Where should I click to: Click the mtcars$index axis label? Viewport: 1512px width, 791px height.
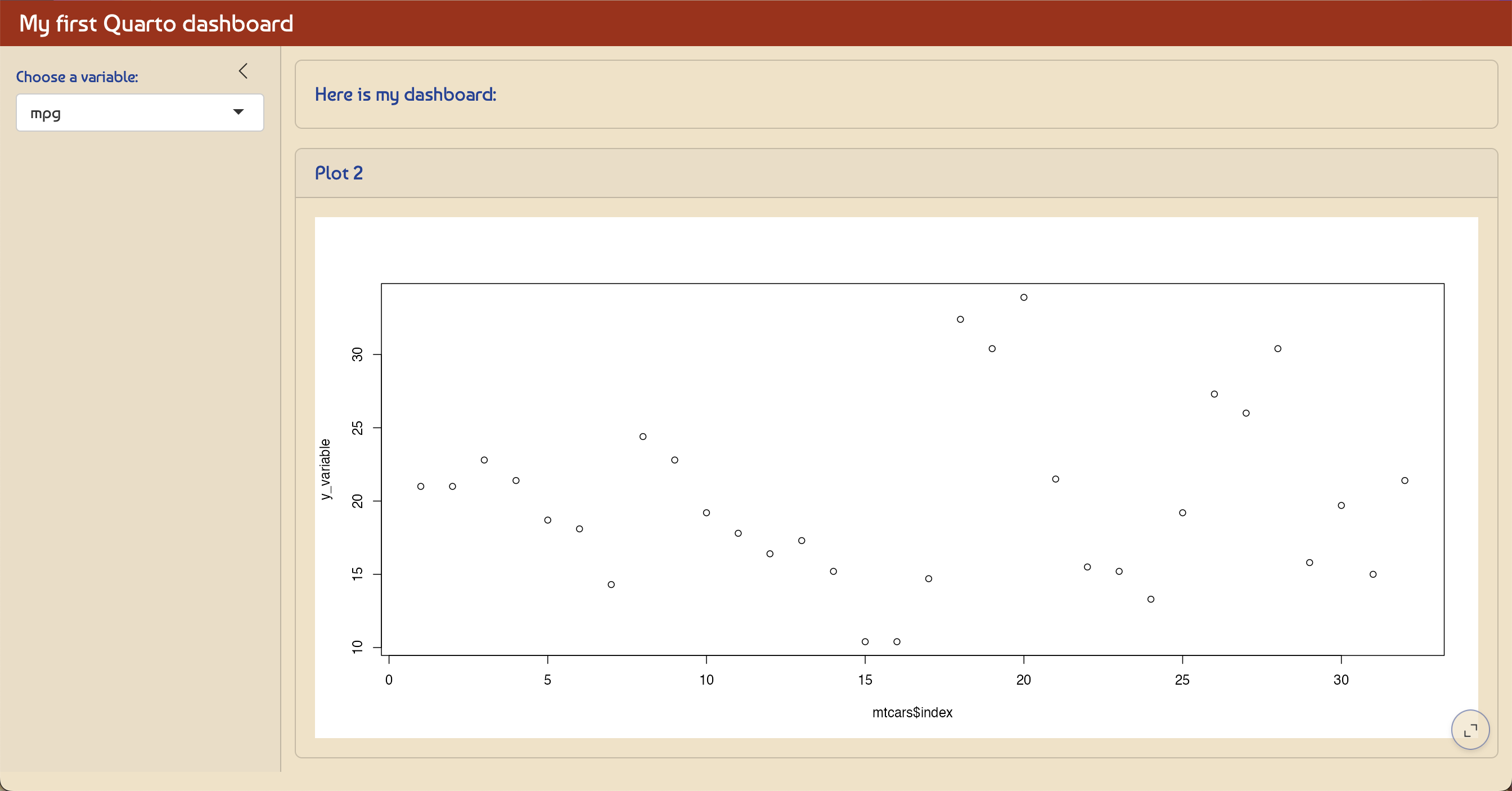point(912,712)
